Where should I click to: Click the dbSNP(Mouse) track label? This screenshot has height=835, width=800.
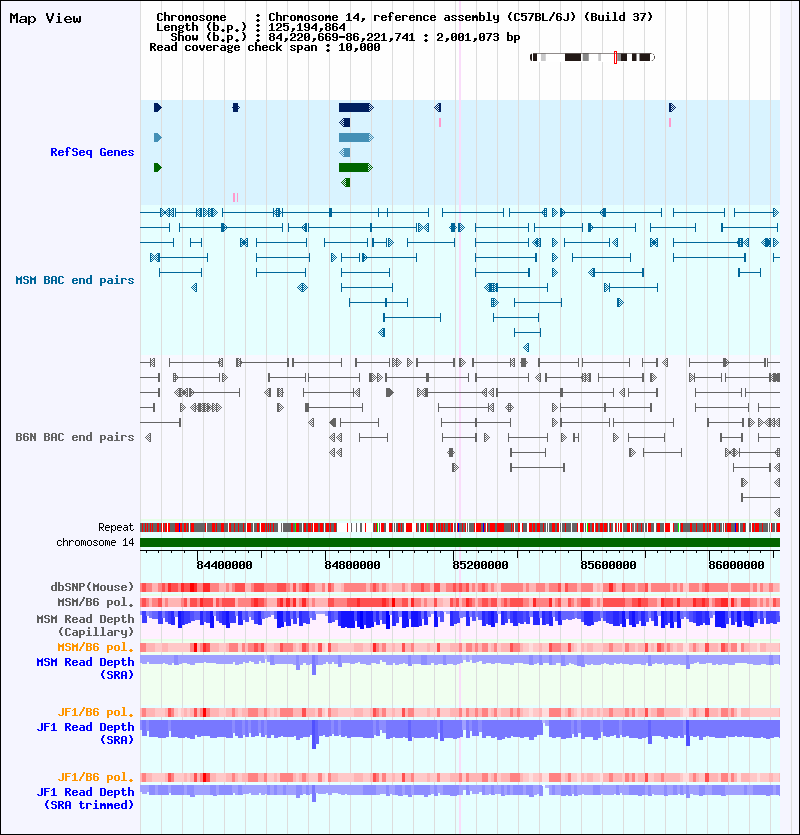(x=92, y=587)
